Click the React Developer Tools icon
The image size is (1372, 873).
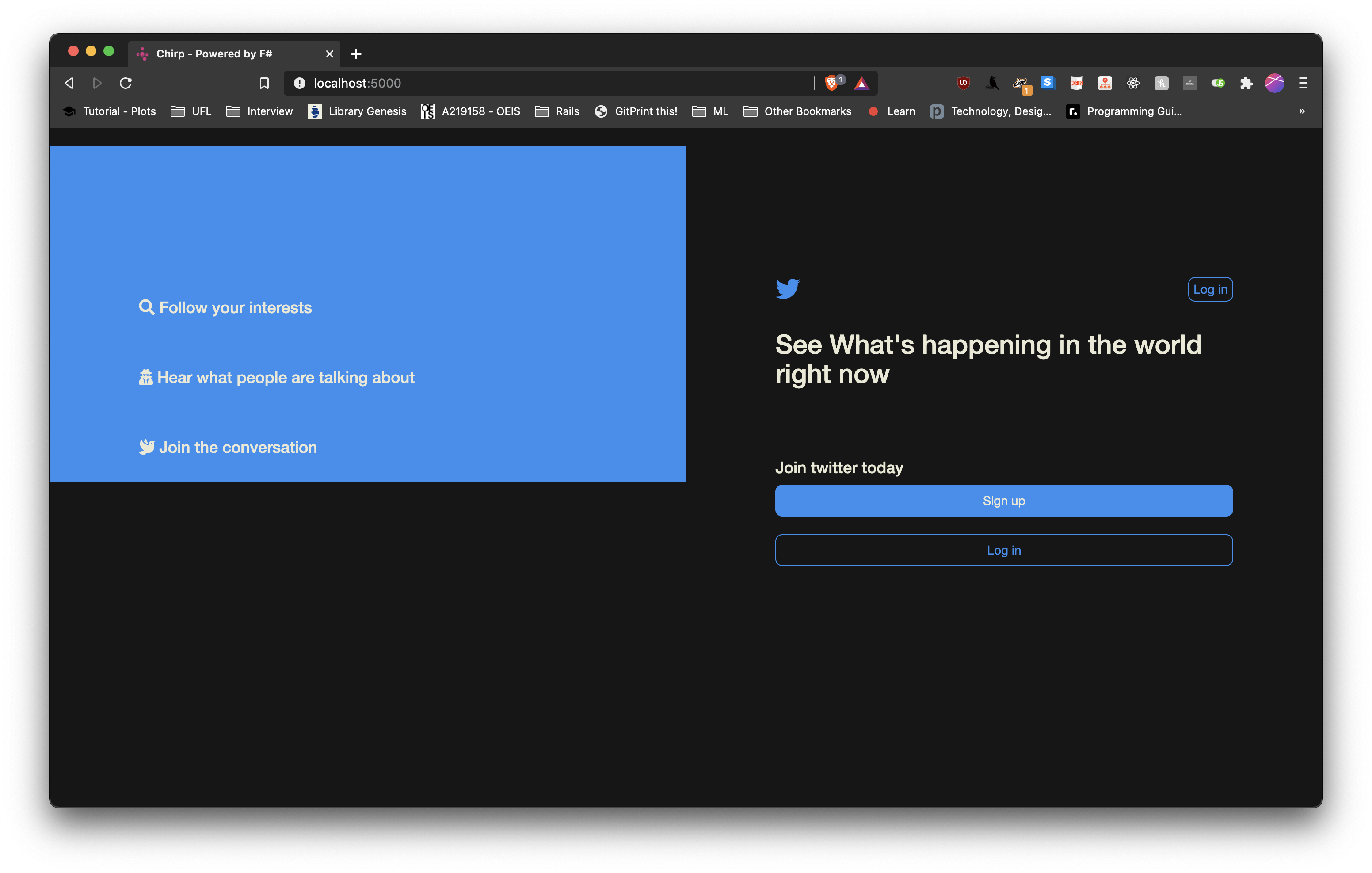pos(1133,83)
